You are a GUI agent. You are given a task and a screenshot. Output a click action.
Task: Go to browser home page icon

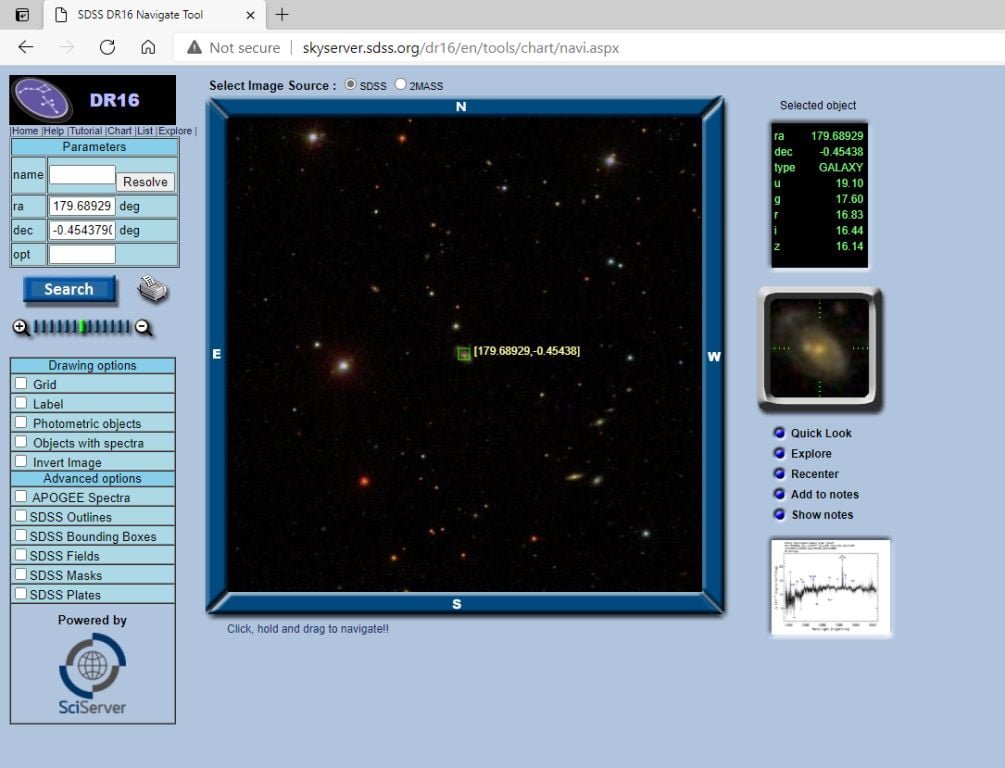coord(148,47)
